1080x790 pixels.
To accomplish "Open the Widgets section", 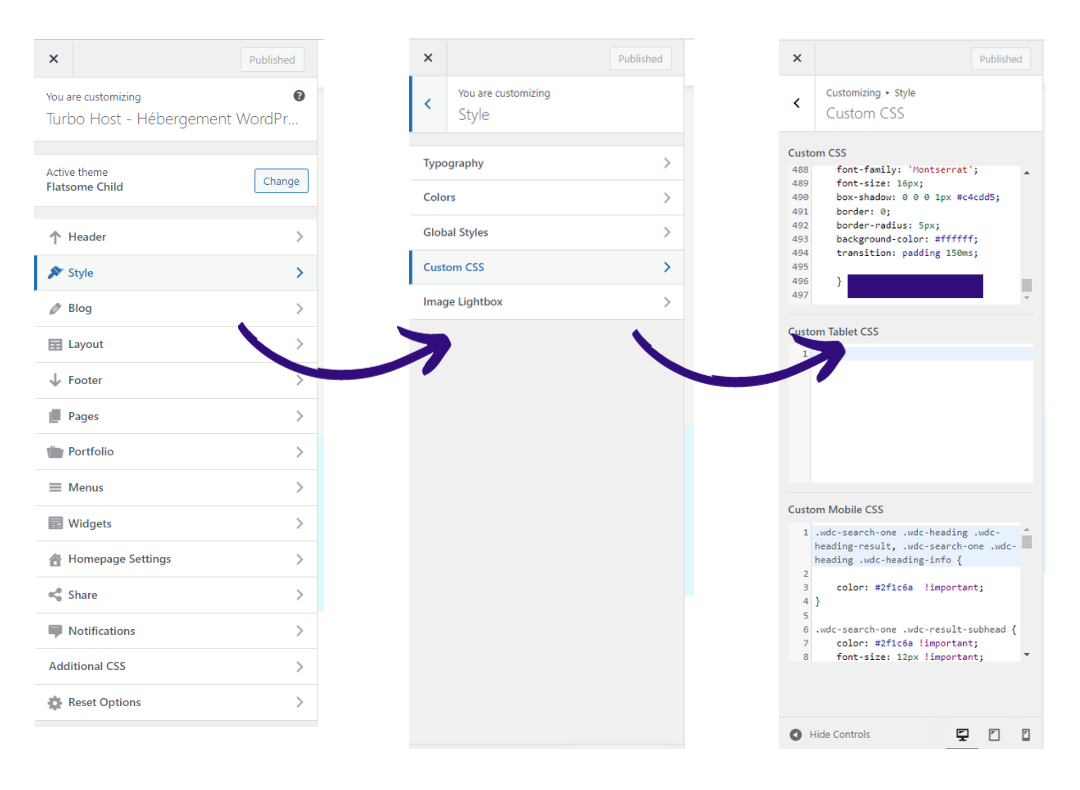I will click(x=176, y=523).
